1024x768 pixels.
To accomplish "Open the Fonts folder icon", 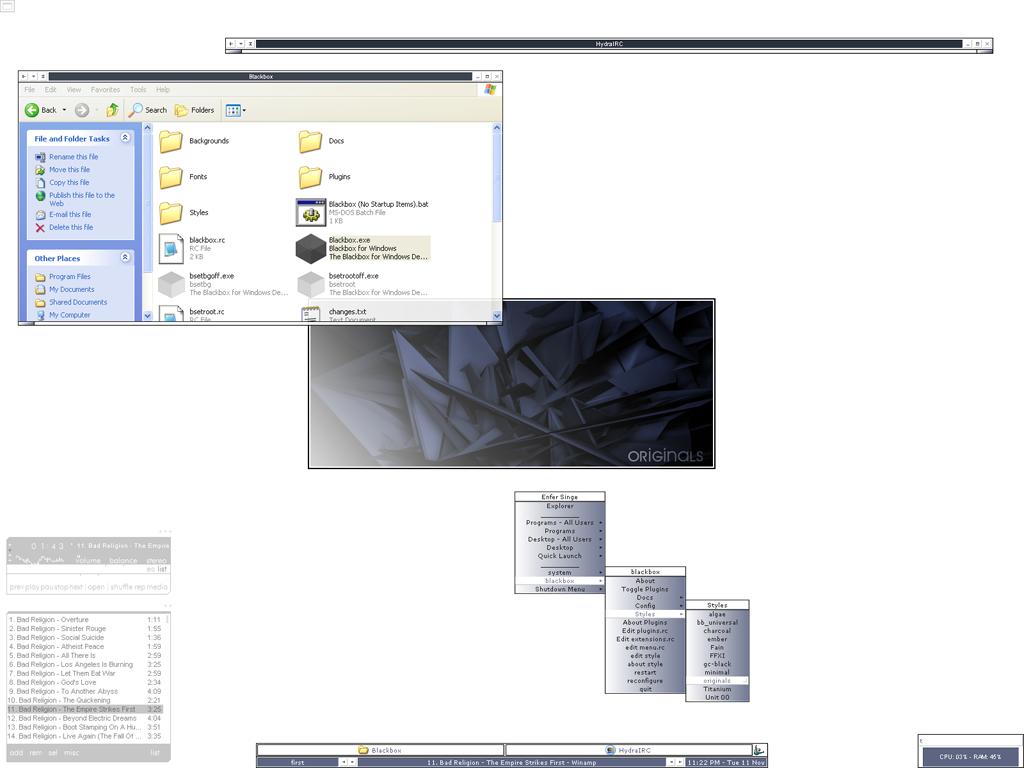I will 171,177.
